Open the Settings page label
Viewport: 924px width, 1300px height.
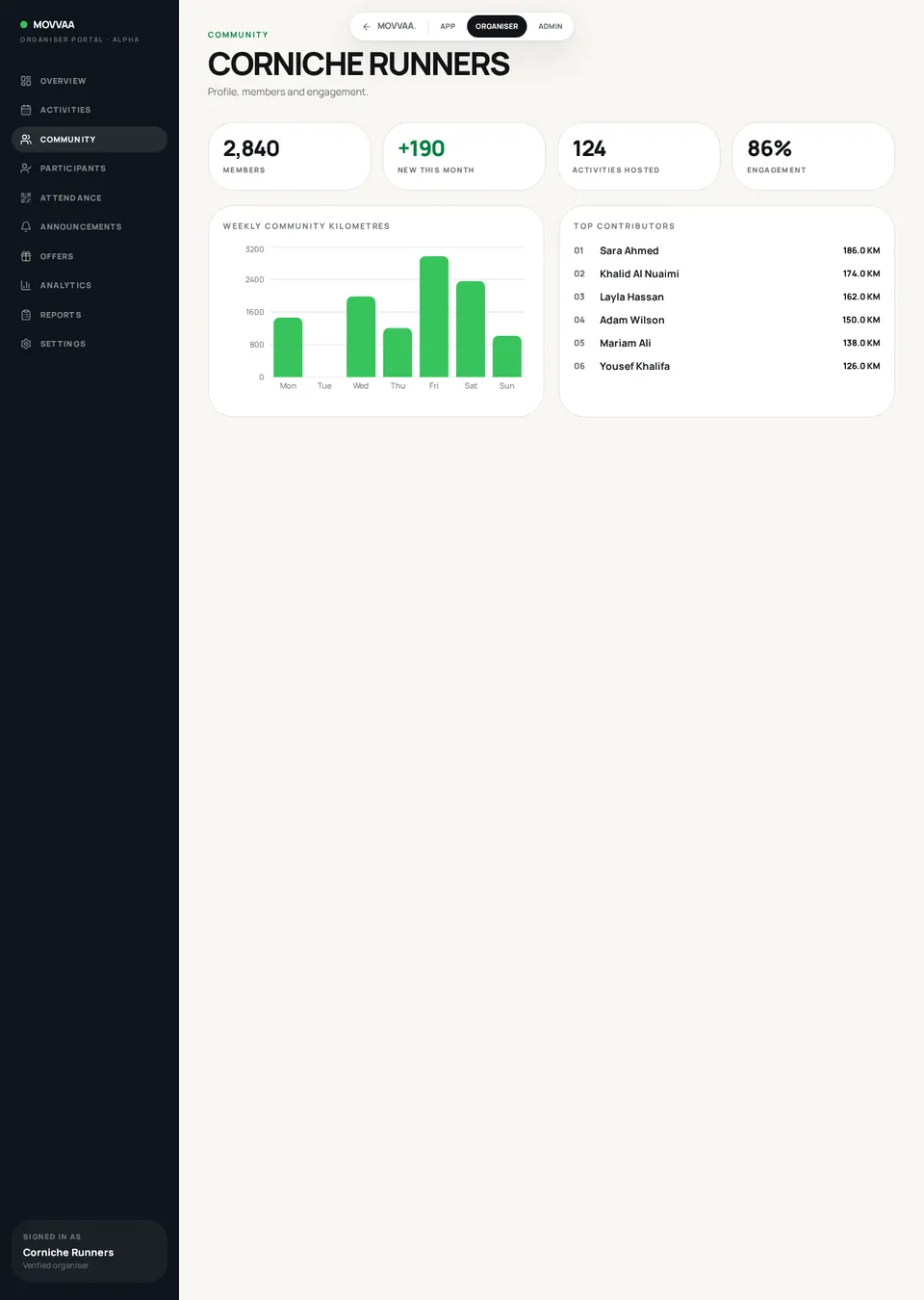pos(63,344)
